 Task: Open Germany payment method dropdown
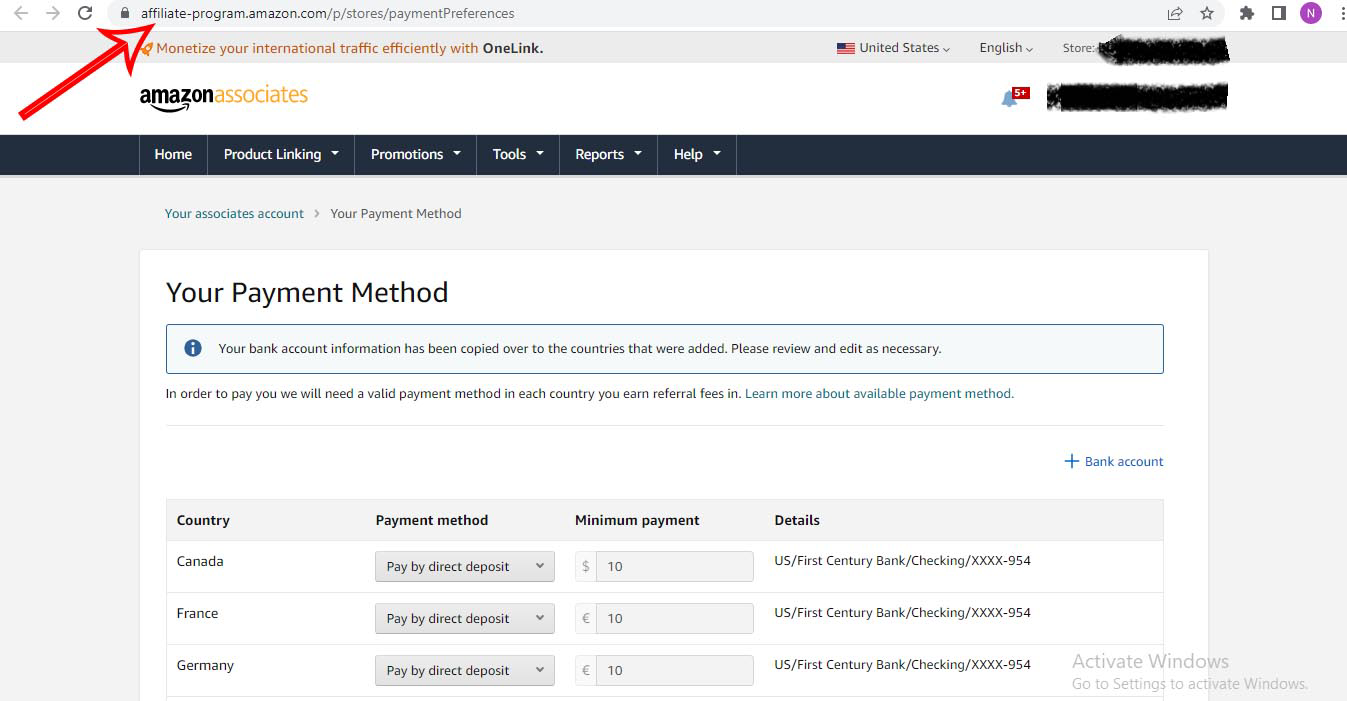(x=465, y=670)
